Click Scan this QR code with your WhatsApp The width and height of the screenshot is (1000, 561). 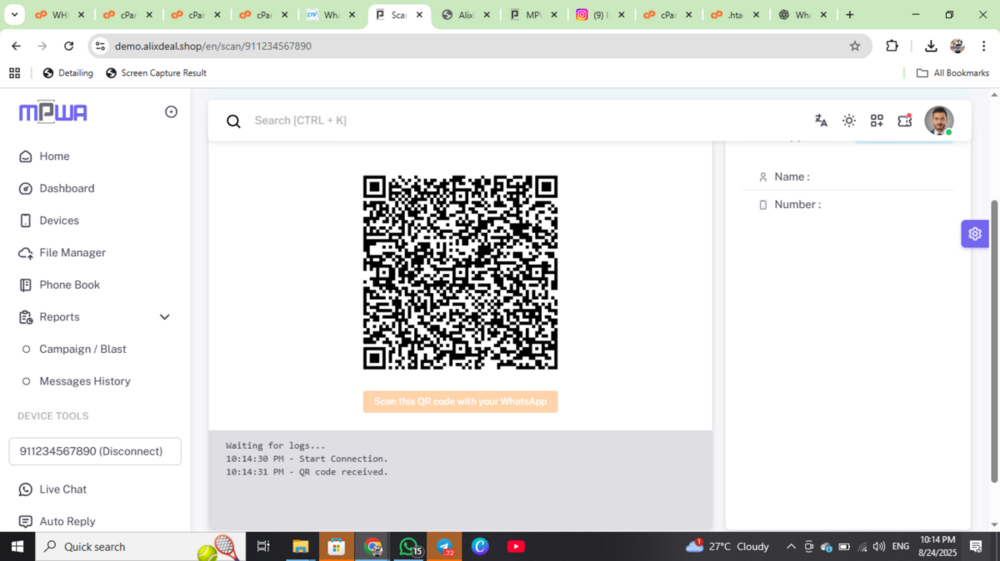pyautogui.click(x=460, y=402)
